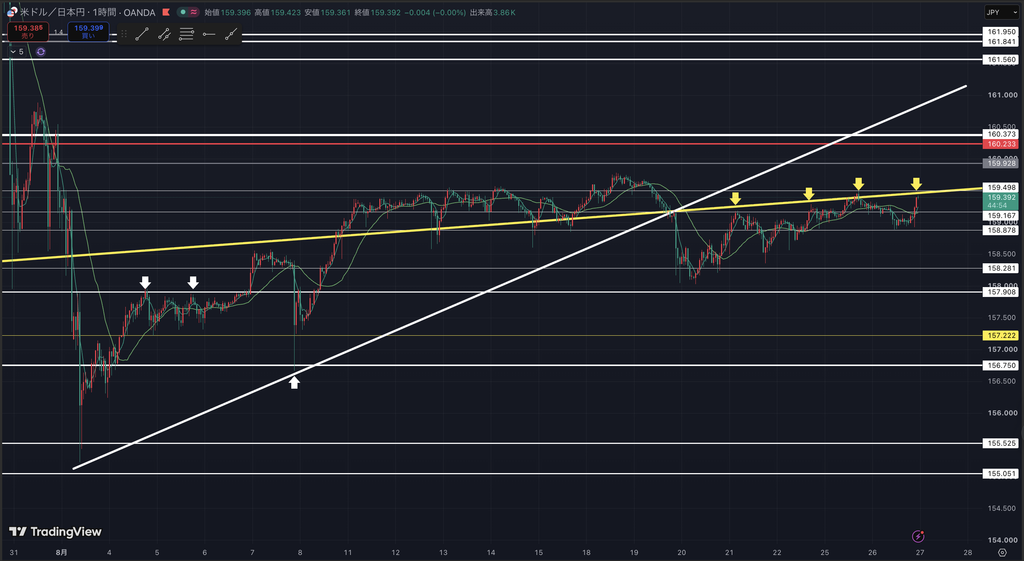1024x561 pixels.
Task: Open the purple lightning events icon
Action: pyautogui.click(x=918, y=536)
